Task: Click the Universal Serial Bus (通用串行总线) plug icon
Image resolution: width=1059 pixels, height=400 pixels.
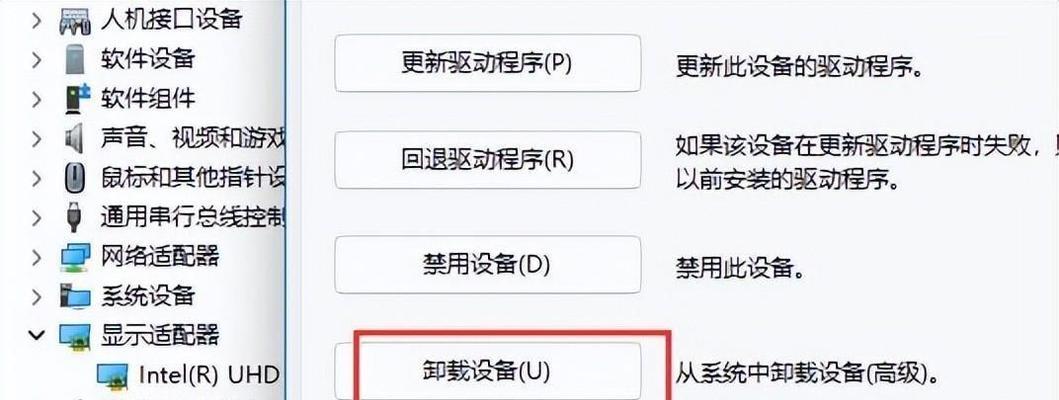Action: (75, 216)
